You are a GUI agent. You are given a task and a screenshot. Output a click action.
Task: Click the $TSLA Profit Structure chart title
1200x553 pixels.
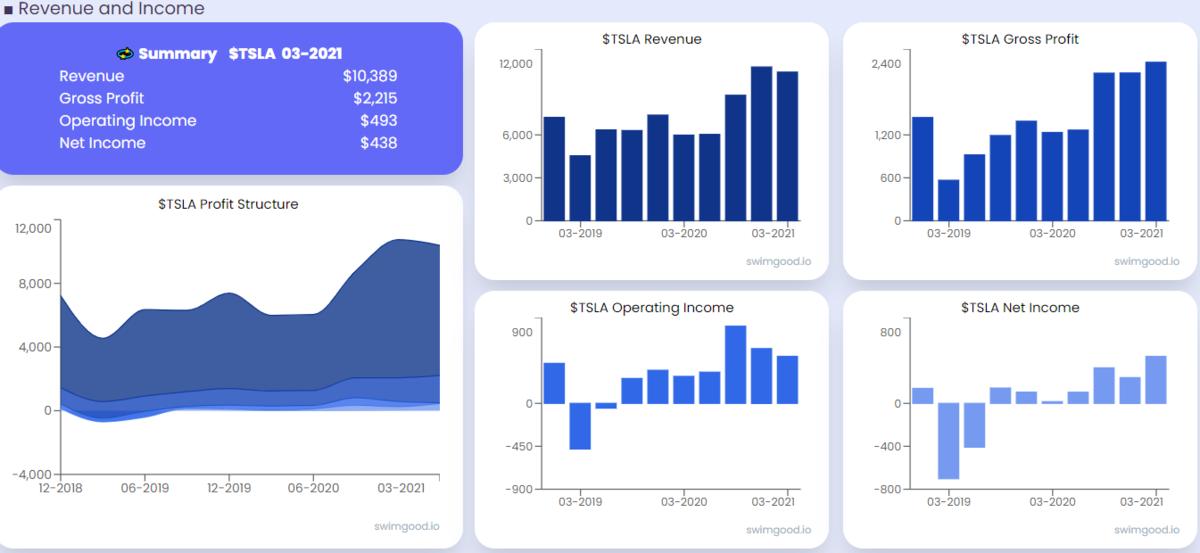228,204
